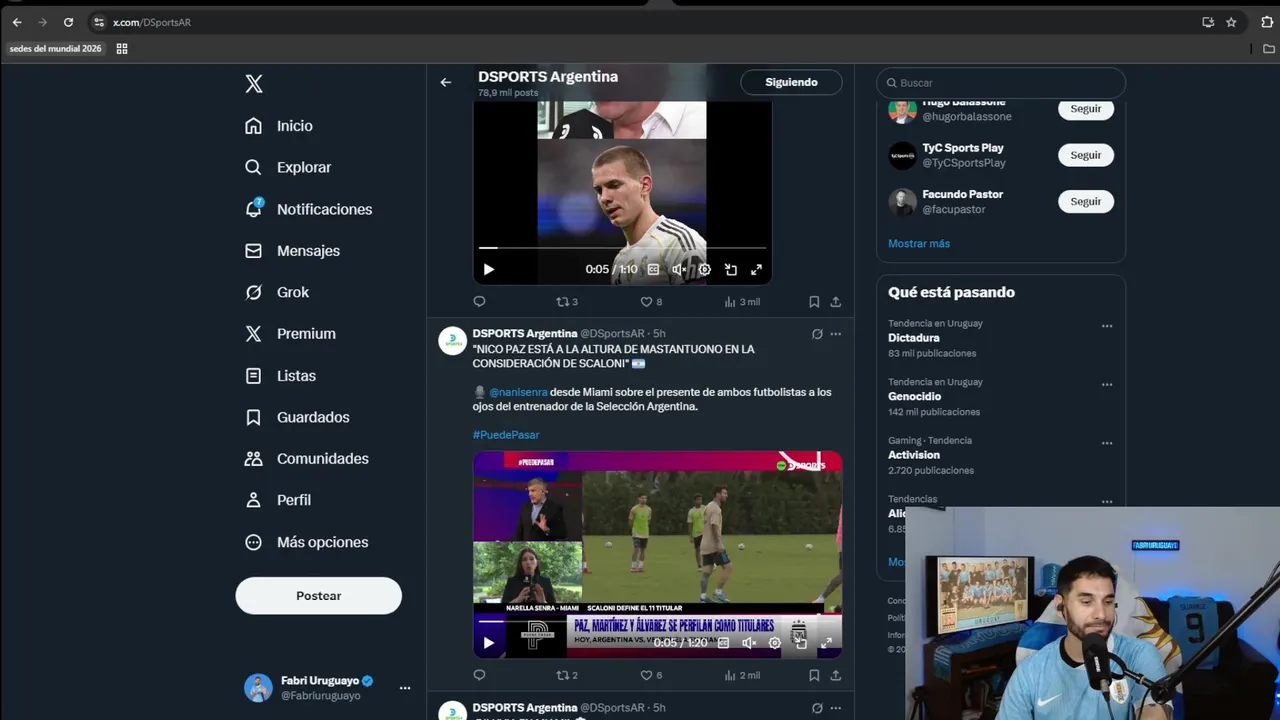Click Mostrar más under suggestions
The image size is (1280, 720).
pyautogui.click(x=919, y=244)
